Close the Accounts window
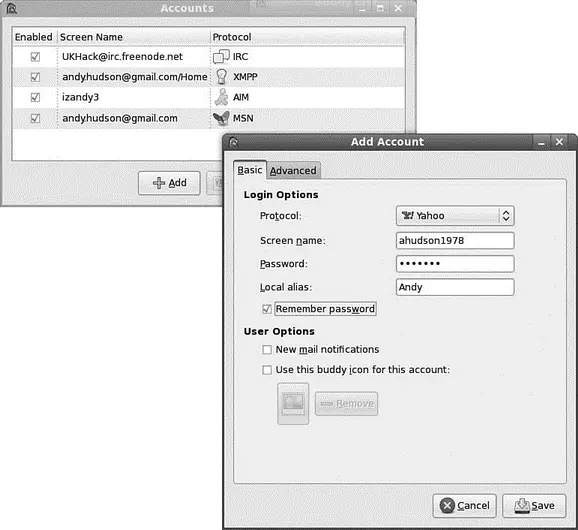The width and height of the screenshot is (578, 530). pos(398,8)
